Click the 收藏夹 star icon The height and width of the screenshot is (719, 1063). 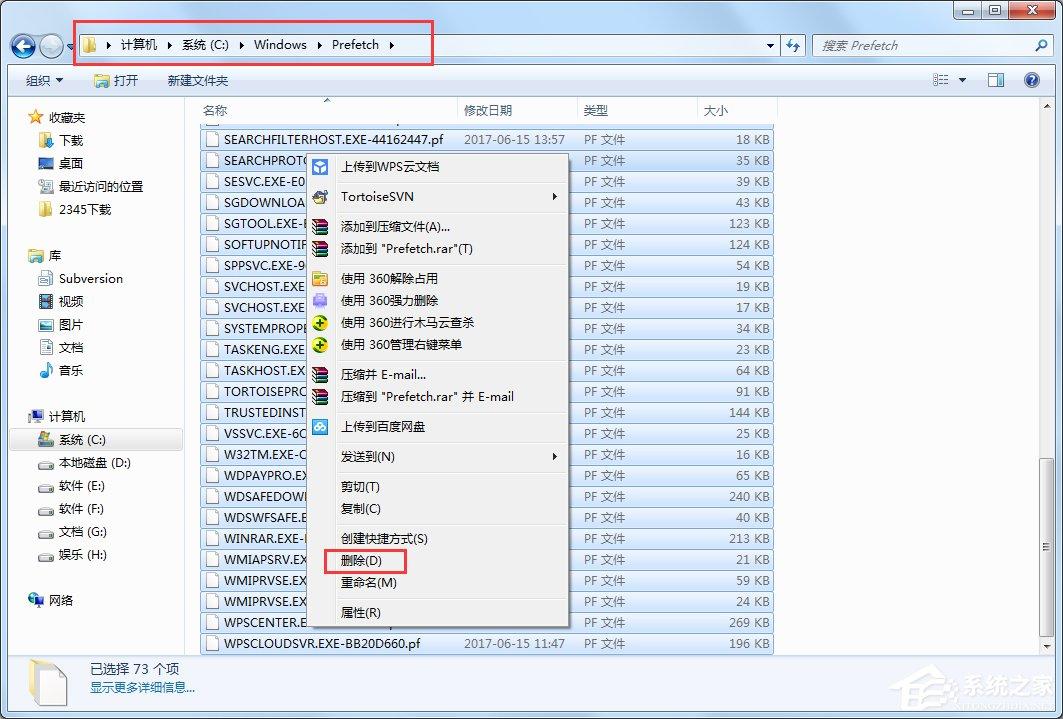click(x=35, y=117)
